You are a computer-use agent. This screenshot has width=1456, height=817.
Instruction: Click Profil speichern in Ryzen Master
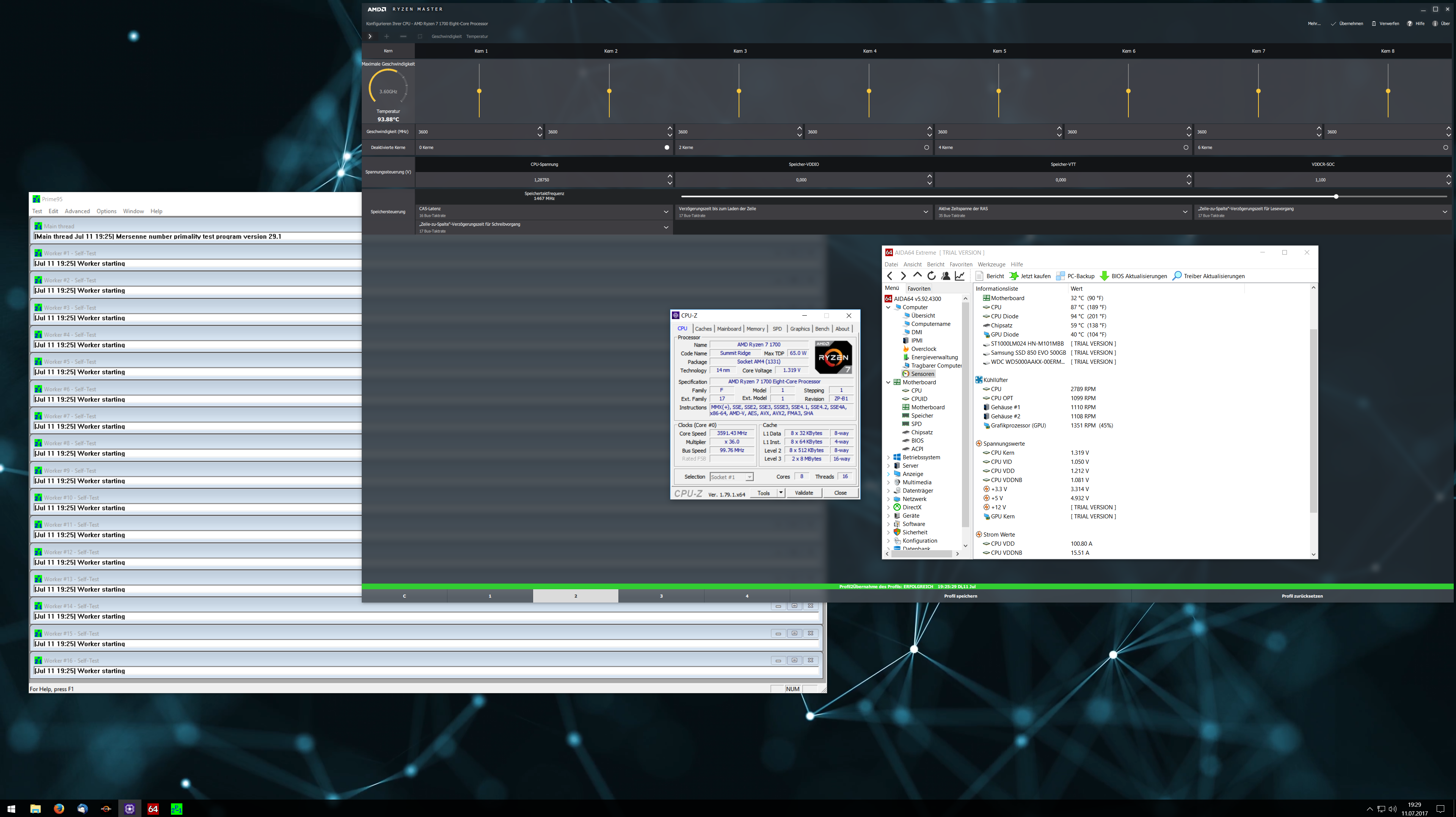[x=960, y=596]
